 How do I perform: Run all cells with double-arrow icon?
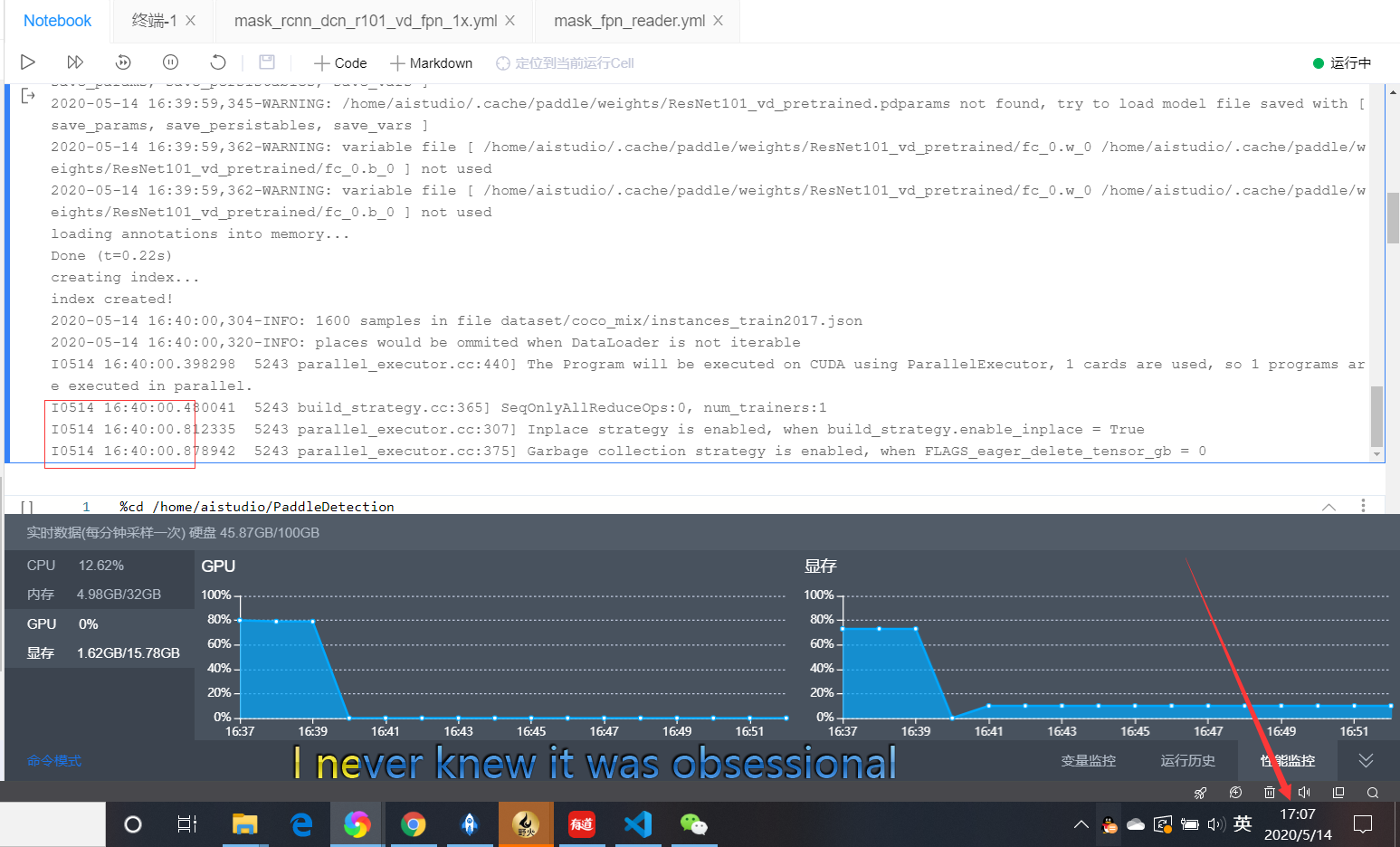point(75,62)
